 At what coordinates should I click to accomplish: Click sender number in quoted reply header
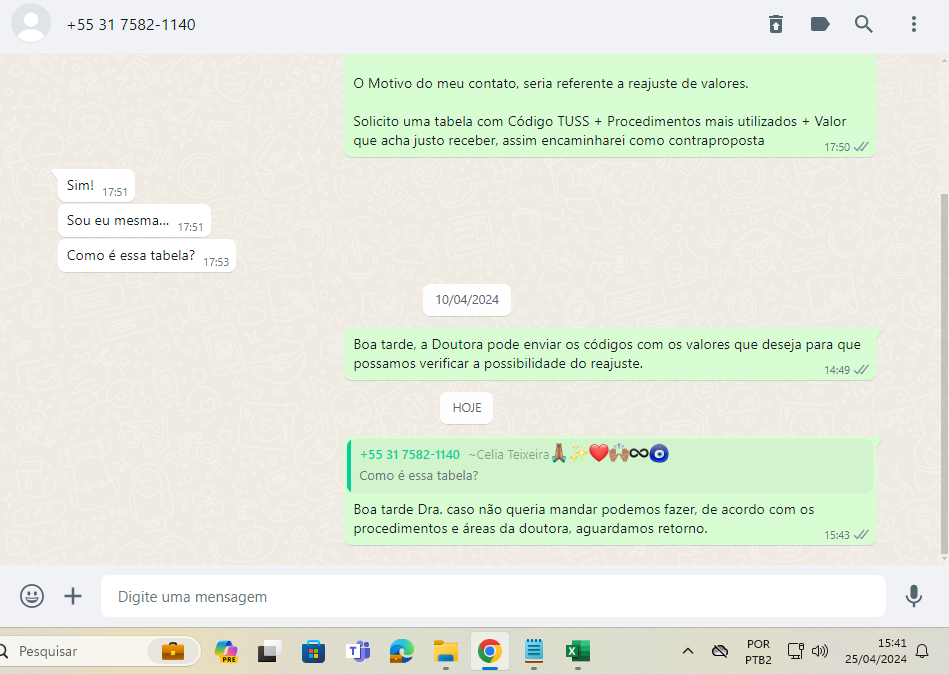click(410, 454)
